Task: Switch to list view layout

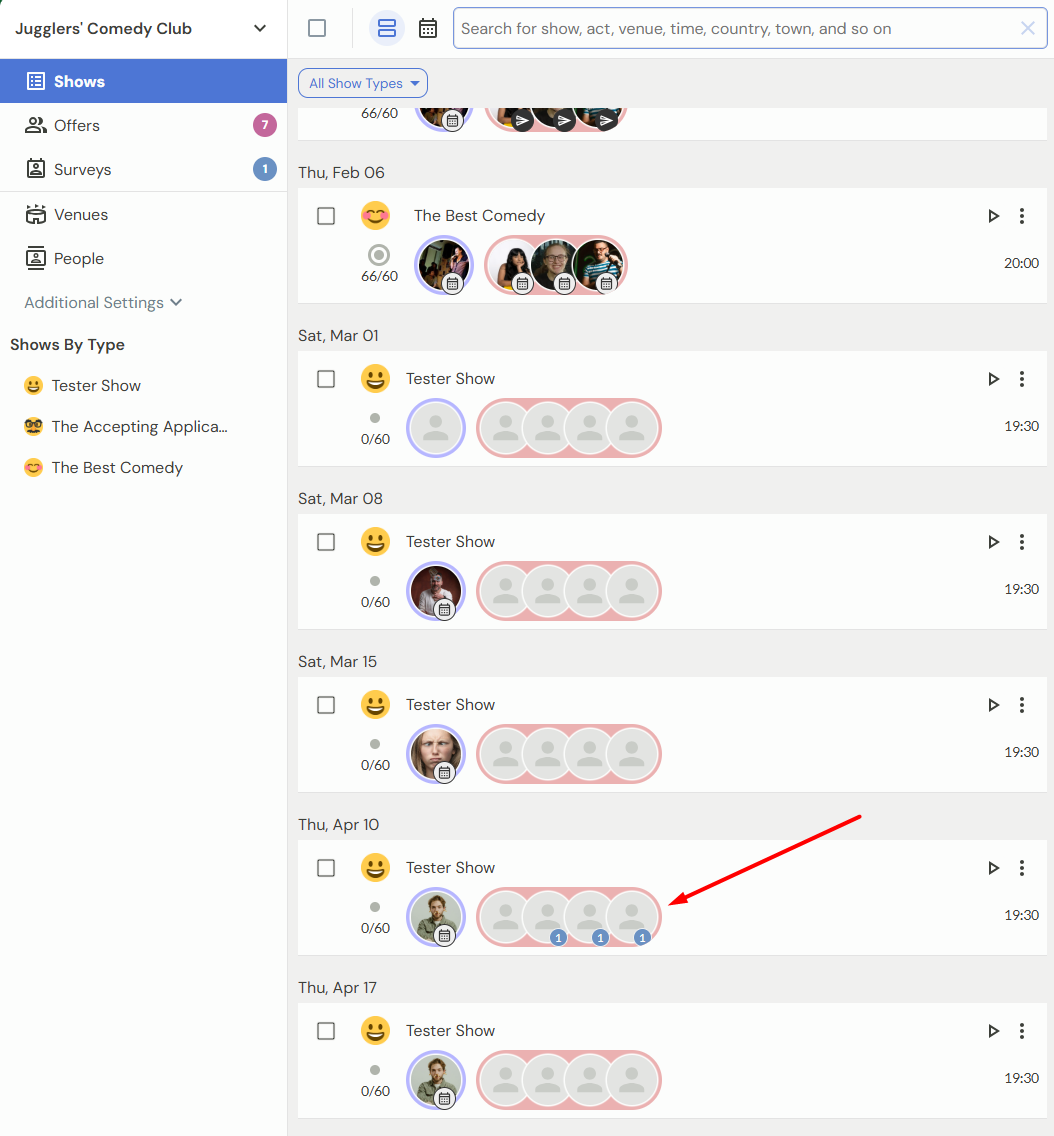Action: [387, 28]
